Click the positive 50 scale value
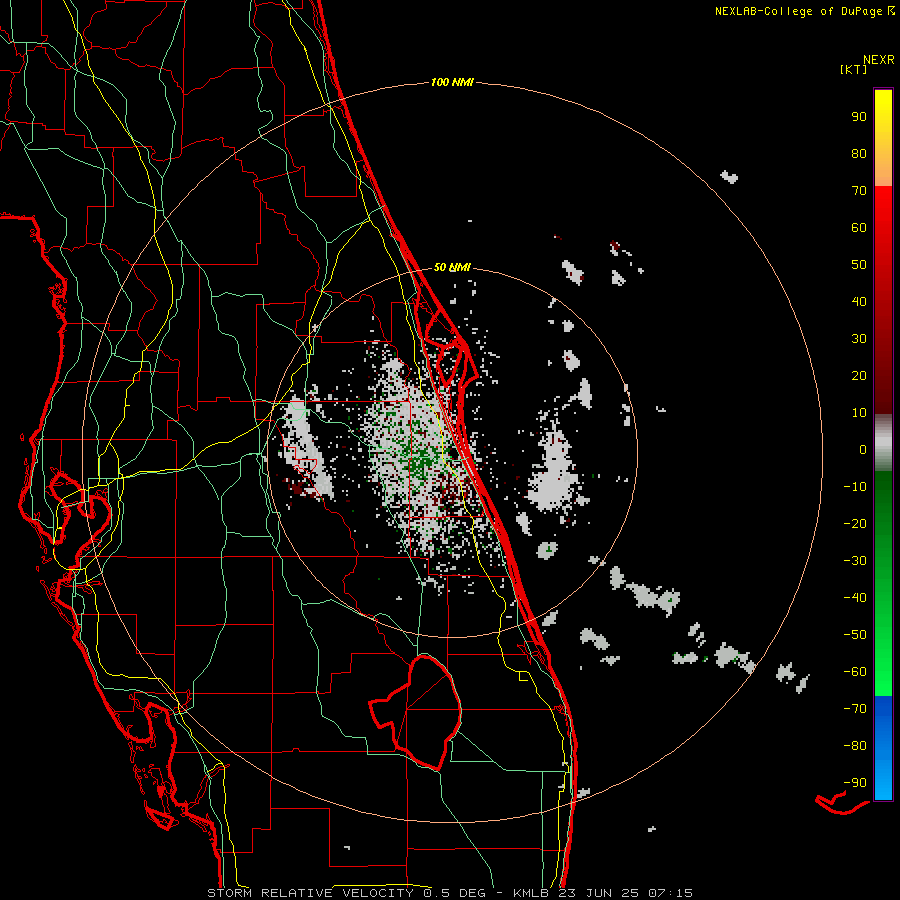The width and height of the screenshot is (900, 900). (x=859, y=265)
